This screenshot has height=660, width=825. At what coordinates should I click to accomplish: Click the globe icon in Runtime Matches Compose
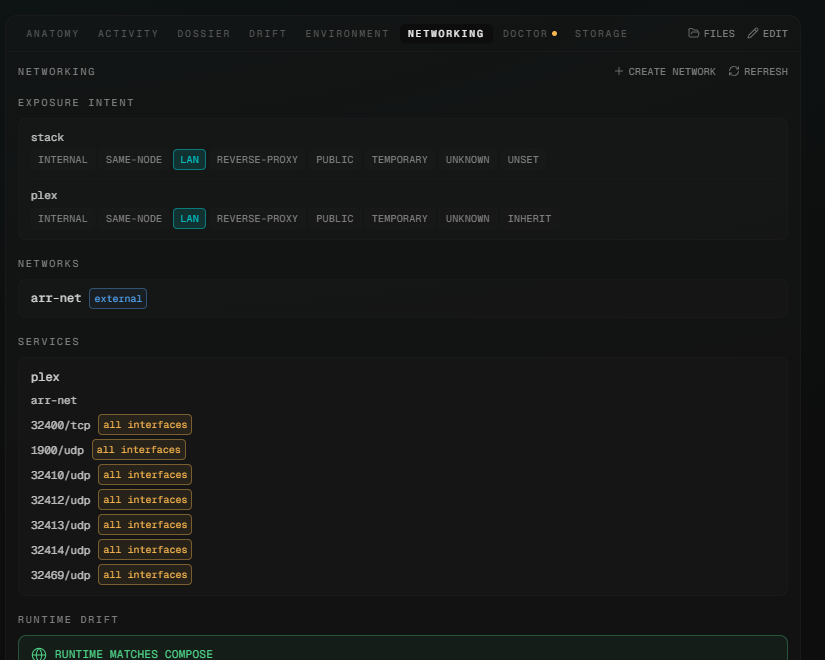(39, 654)
